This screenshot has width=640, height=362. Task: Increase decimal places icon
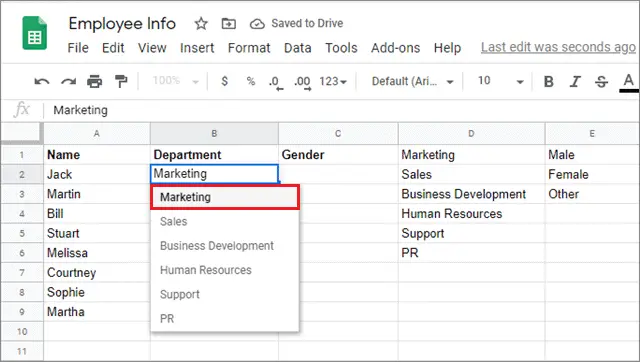(x=302, y=83)
